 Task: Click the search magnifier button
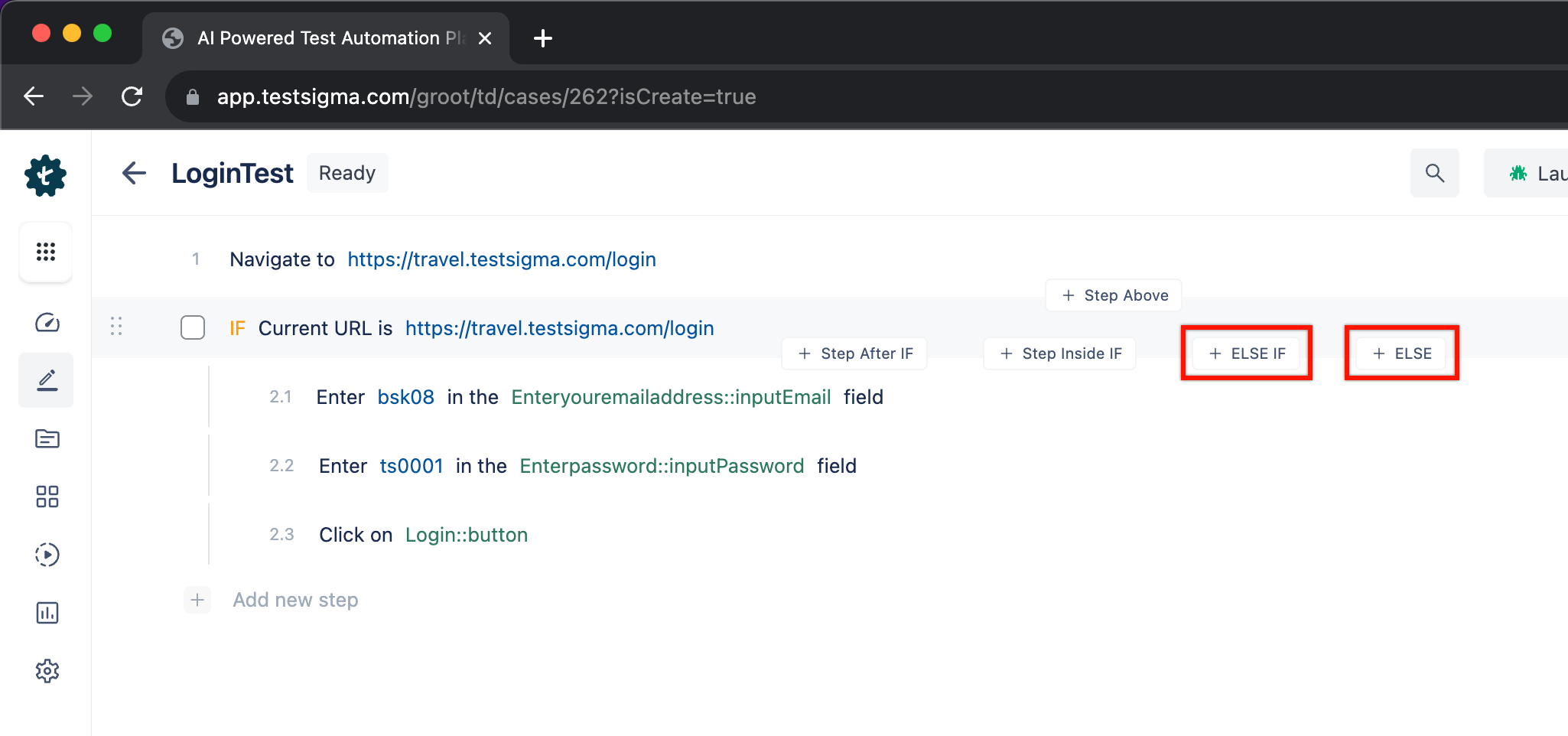[x=1435, y=173]
